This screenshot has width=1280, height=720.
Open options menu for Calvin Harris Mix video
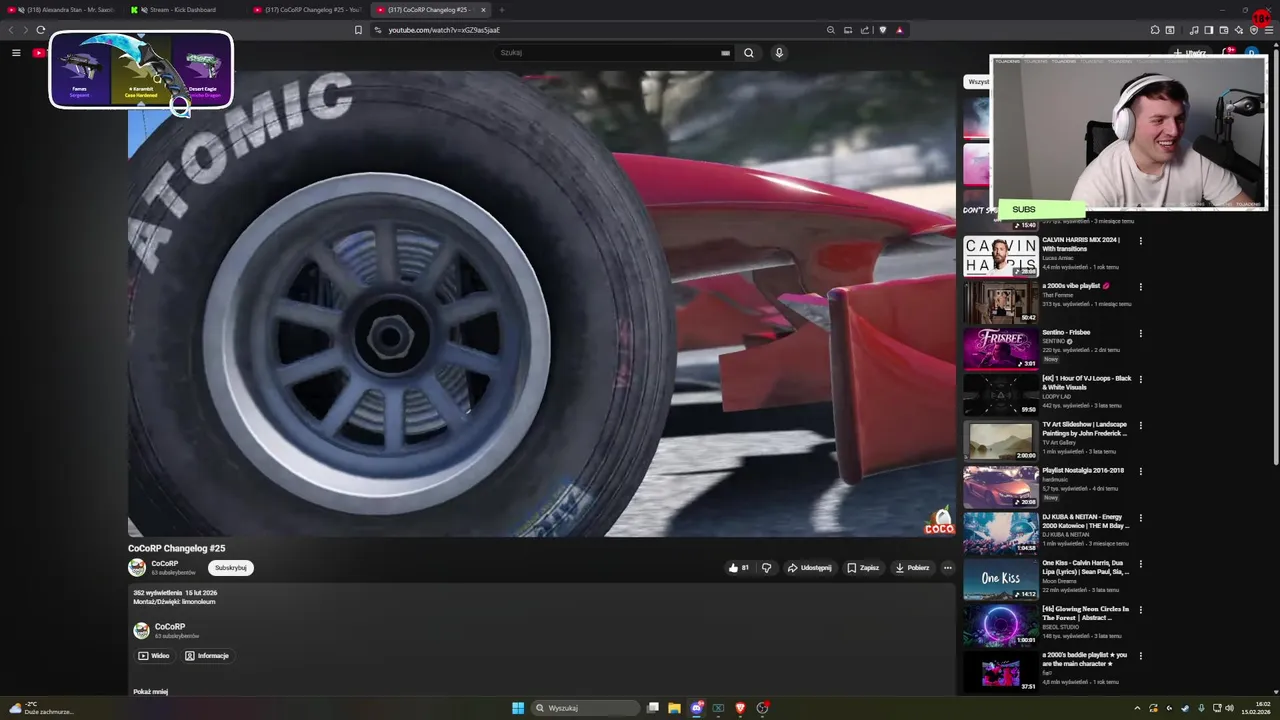[1140, 241]
